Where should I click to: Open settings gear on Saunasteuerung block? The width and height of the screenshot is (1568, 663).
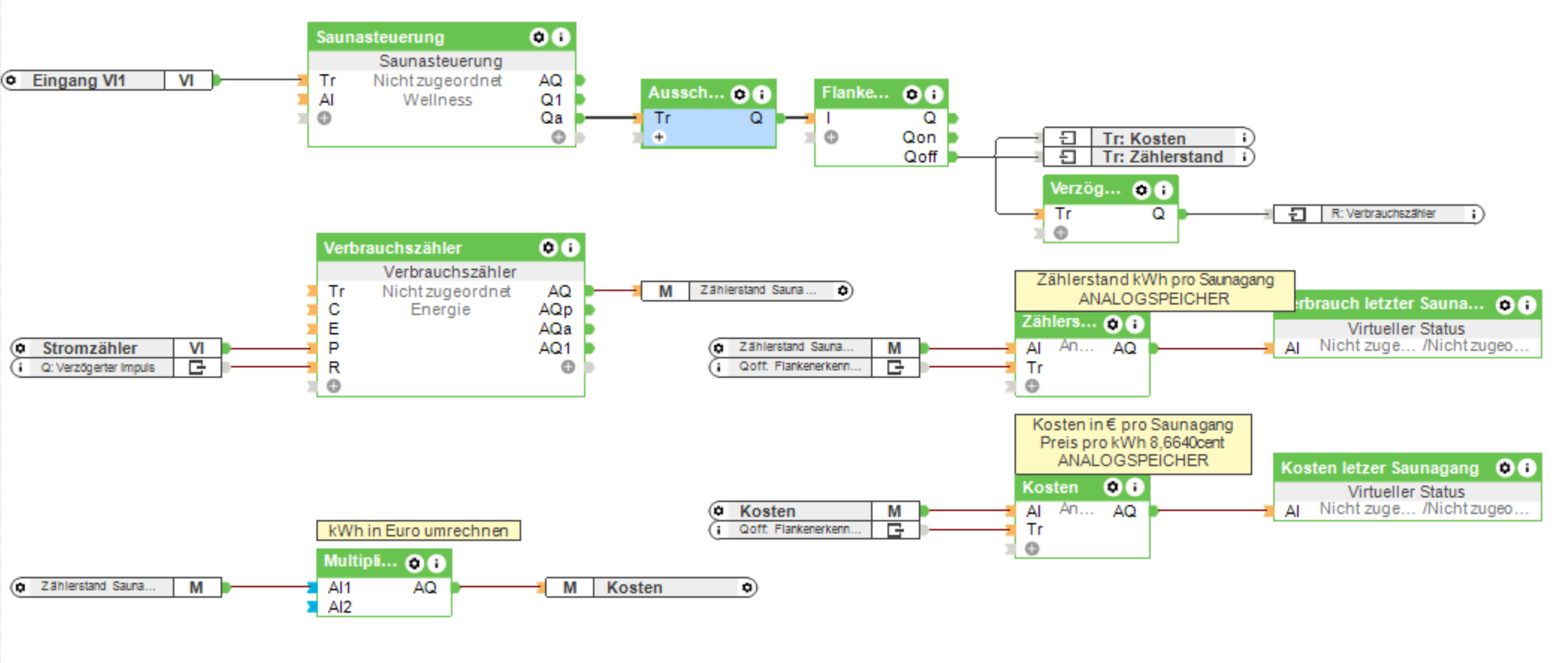538,37
